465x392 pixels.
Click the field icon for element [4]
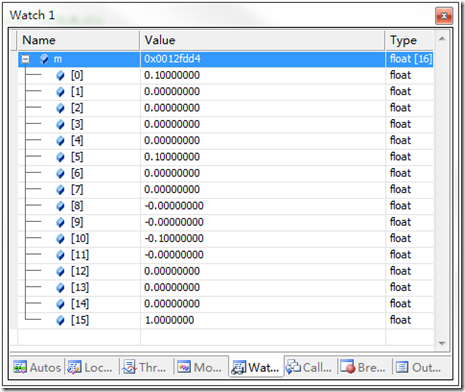[x=60, y=141]
